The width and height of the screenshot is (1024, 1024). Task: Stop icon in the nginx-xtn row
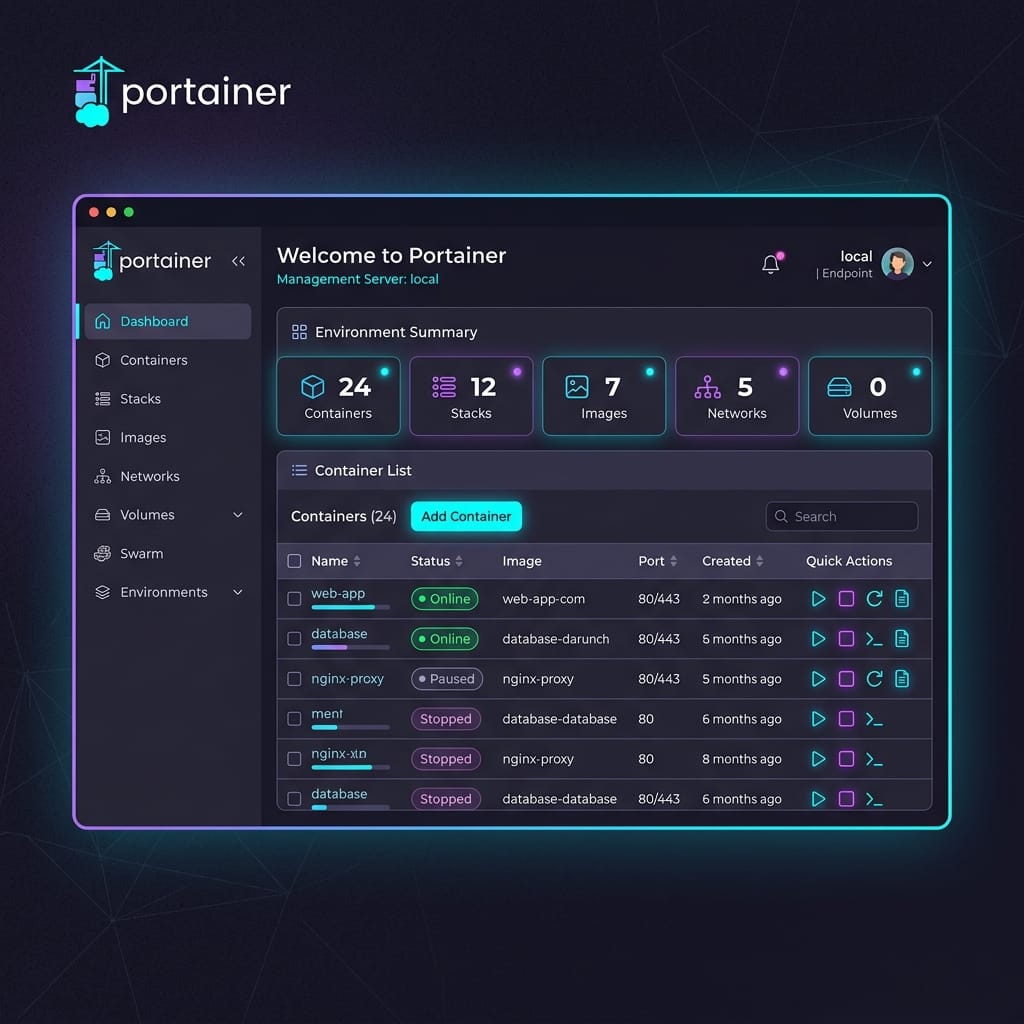(x=846, y=759)
